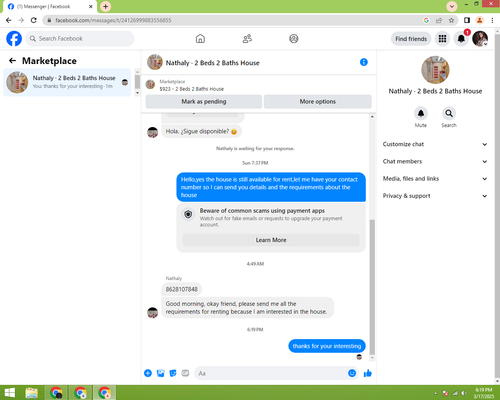This screenshot has height=400, width=500.
Task: Open the $923 - 2 Beds 2 Baths House listing
Action: pos(192,89)
